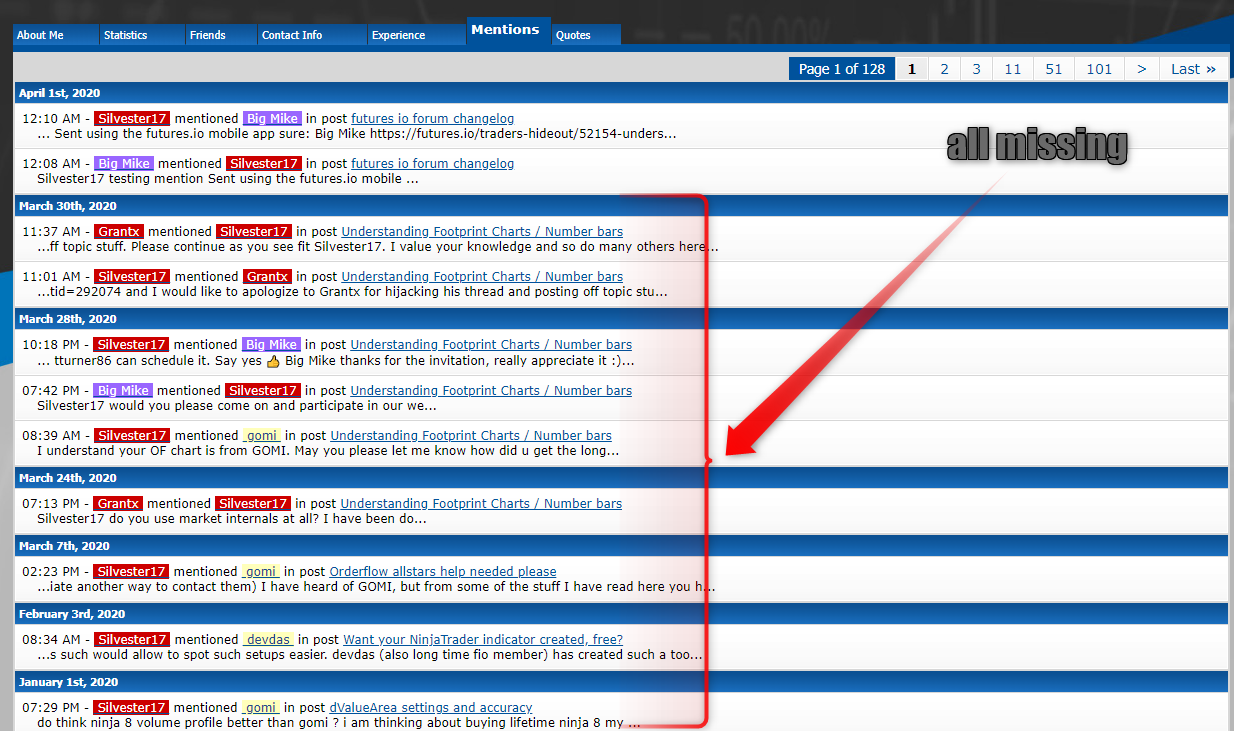Open Footprint Charts link at 07:42 PM
This screenshot has width=1234, height=731.
[491, 390]
